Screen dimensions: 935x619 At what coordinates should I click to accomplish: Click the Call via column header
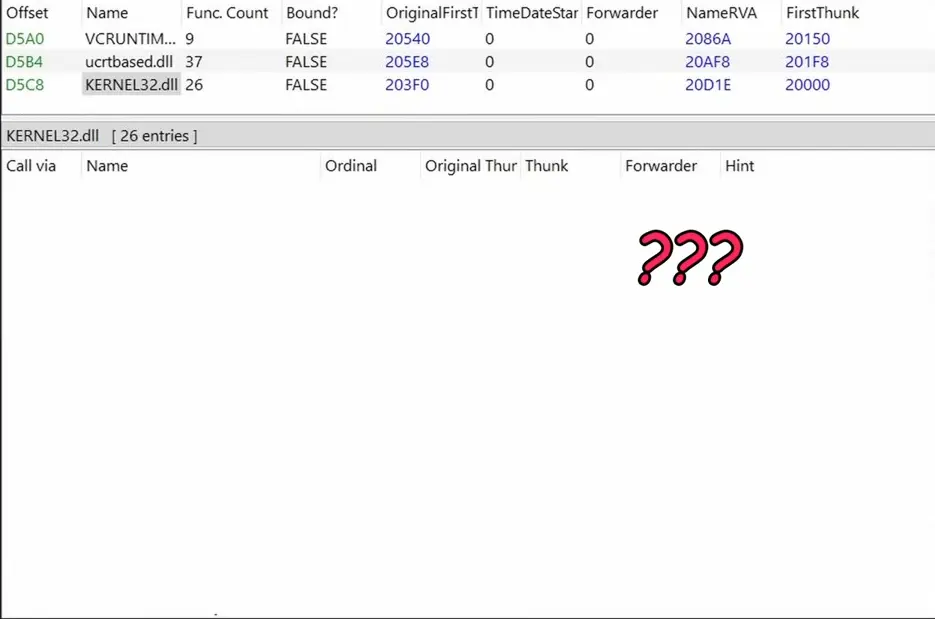click(x=31, y=166)
